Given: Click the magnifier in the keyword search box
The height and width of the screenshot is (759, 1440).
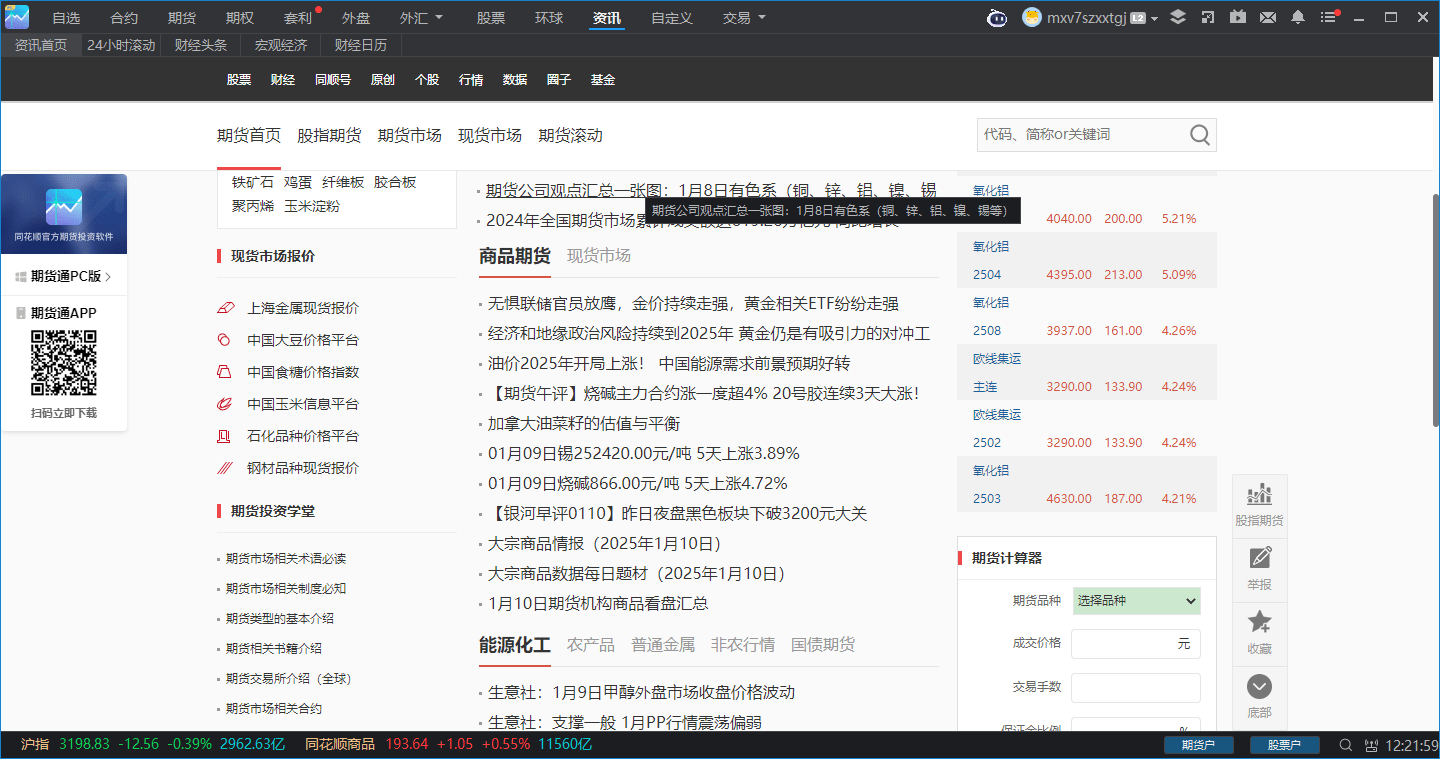Looking at the screenshot, I should 1199,135.
